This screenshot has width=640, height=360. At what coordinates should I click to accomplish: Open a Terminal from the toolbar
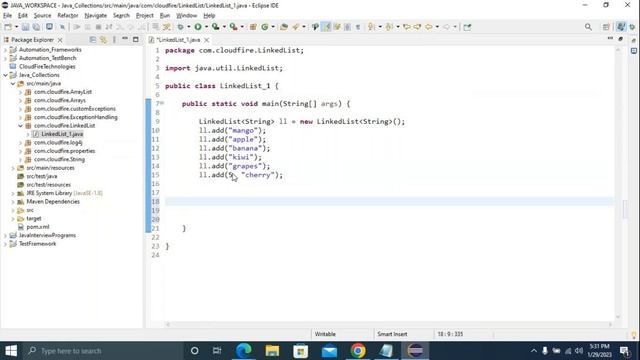click(x=49, y=27)
